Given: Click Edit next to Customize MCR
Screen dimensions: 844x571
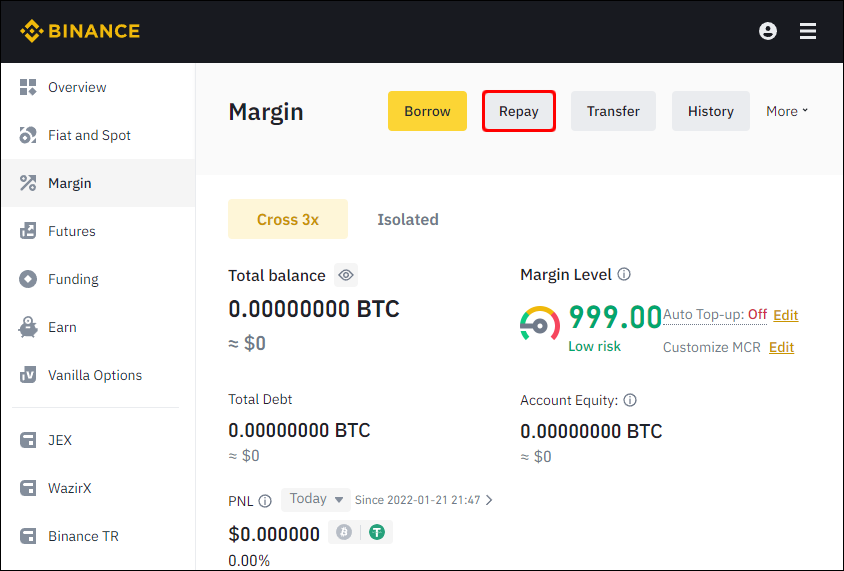Looking at the screenshot, I should coord(781,347).
